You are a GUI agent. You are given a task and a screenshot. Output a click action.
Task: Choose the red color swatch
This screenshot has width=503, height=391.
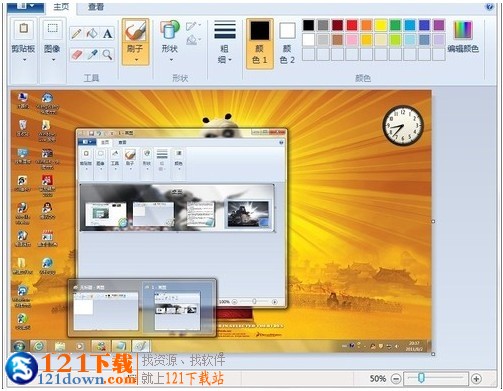coord(352,25)
